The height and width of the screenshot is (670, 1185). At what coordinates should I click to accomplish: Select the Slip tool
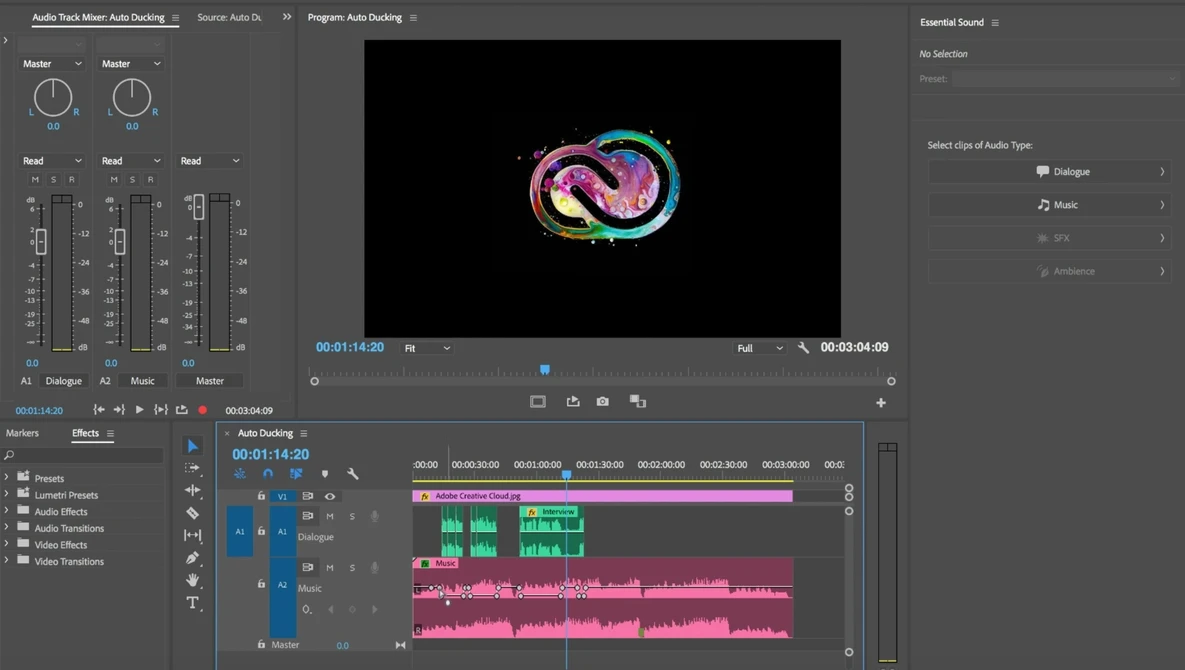[x=193, y=536]
